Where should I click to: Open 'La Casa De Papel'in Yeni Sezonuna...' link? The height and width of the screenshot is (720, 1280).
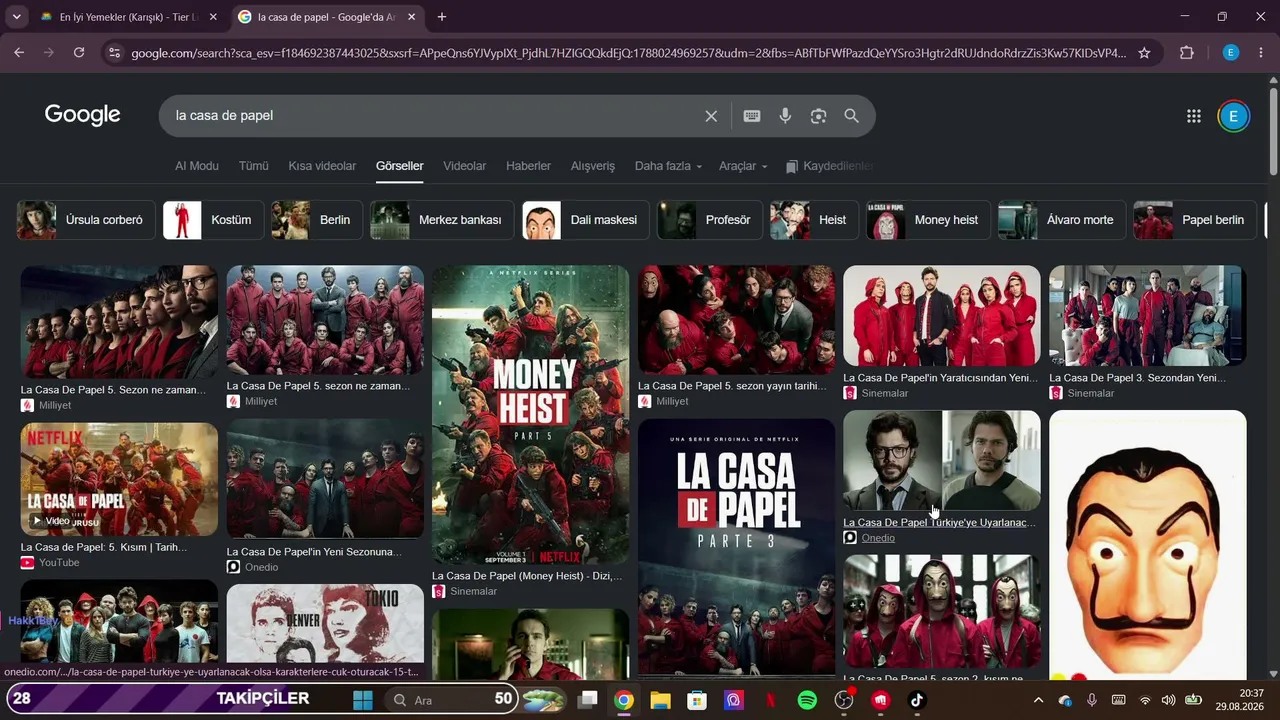click(x=314, y=552)
